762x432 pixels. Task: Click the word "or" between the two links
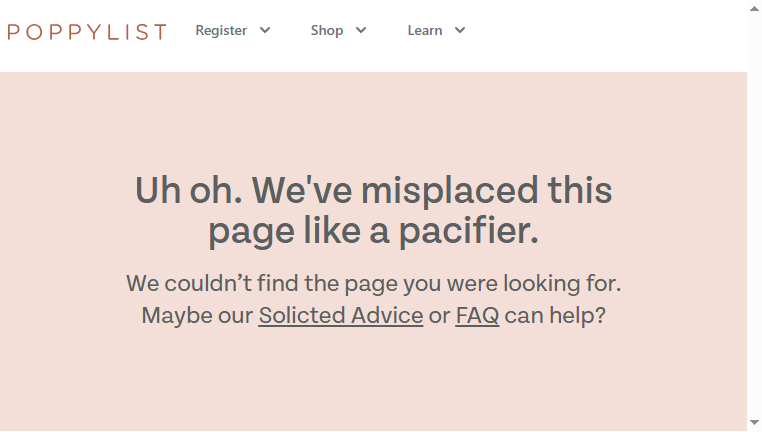click(x=439, y=316)
